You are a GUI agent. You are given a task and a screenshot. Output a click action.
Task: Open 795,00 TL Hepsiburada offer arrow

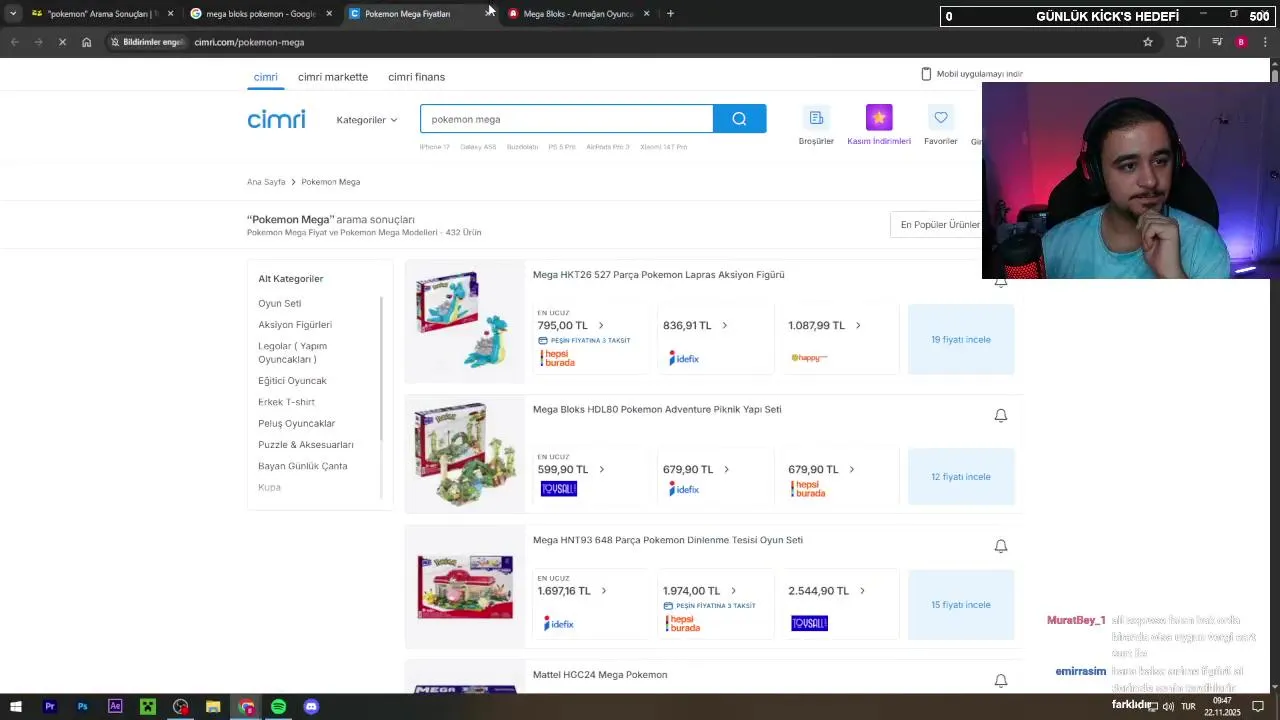601,325
